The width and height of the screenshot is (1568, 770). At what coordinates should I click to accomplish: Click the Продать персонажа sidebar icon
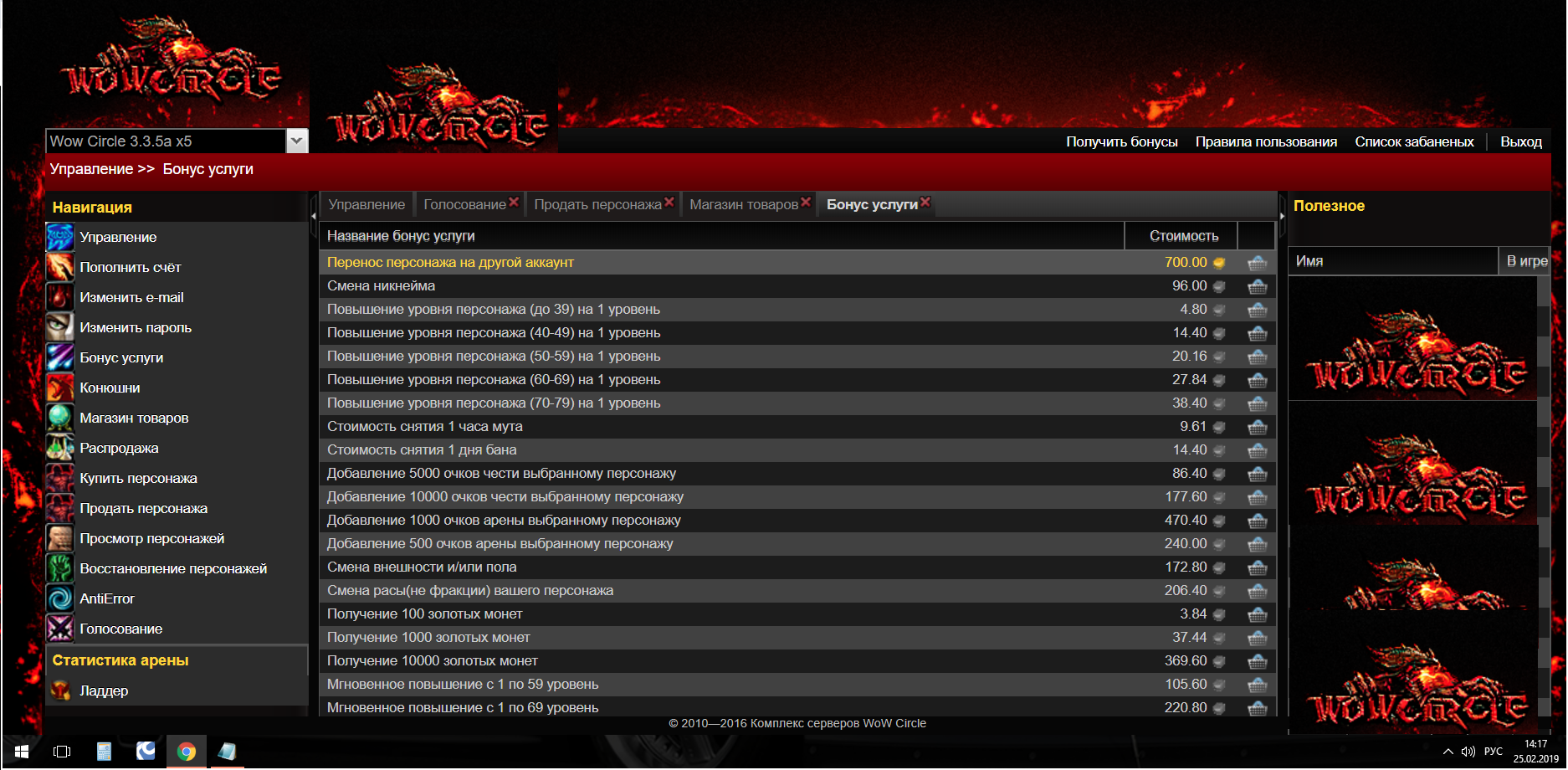click(60, 509)
